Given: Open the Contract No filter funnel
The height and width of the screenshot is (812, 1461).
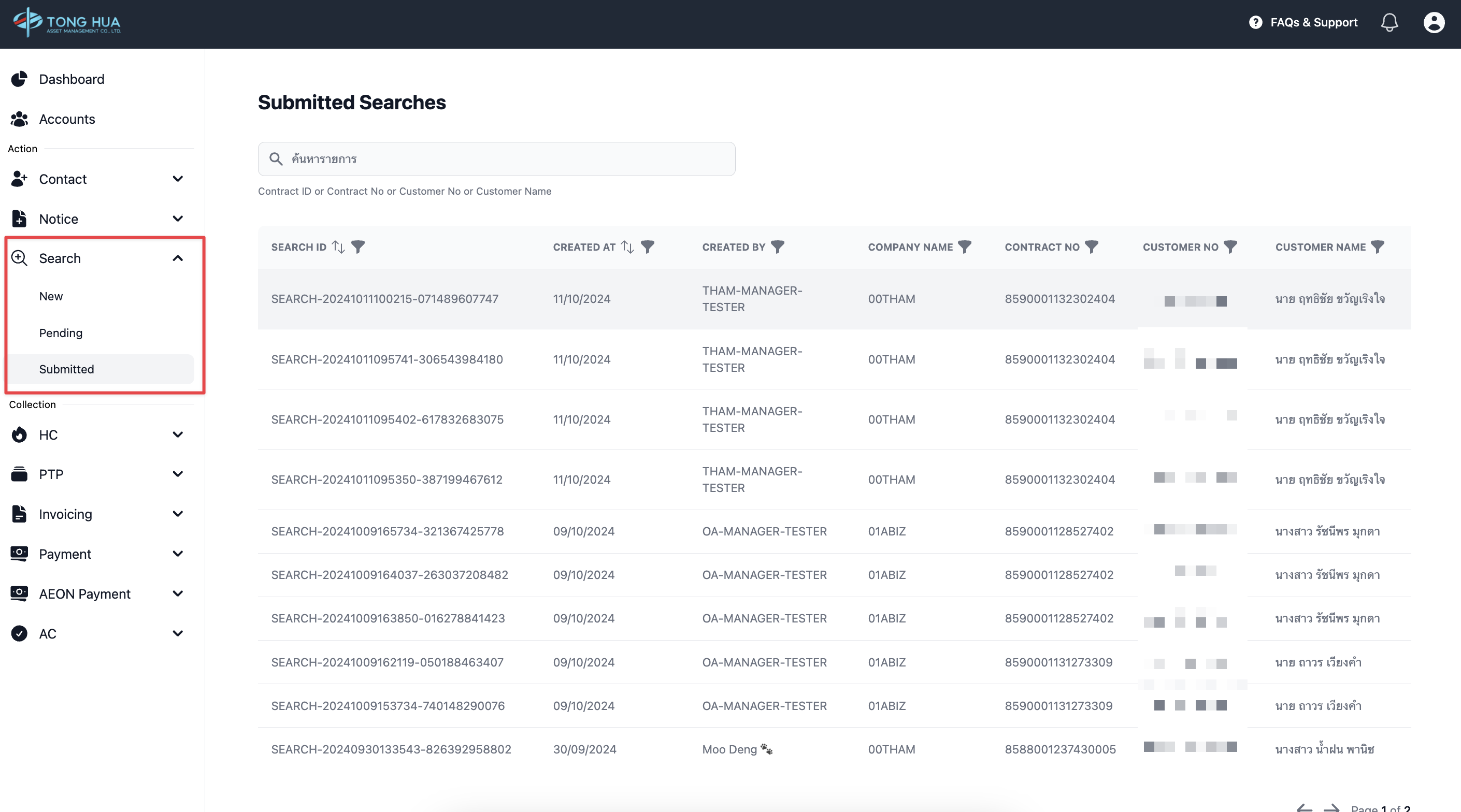Looking at the screenshot, I should [x=1091, y=247].
